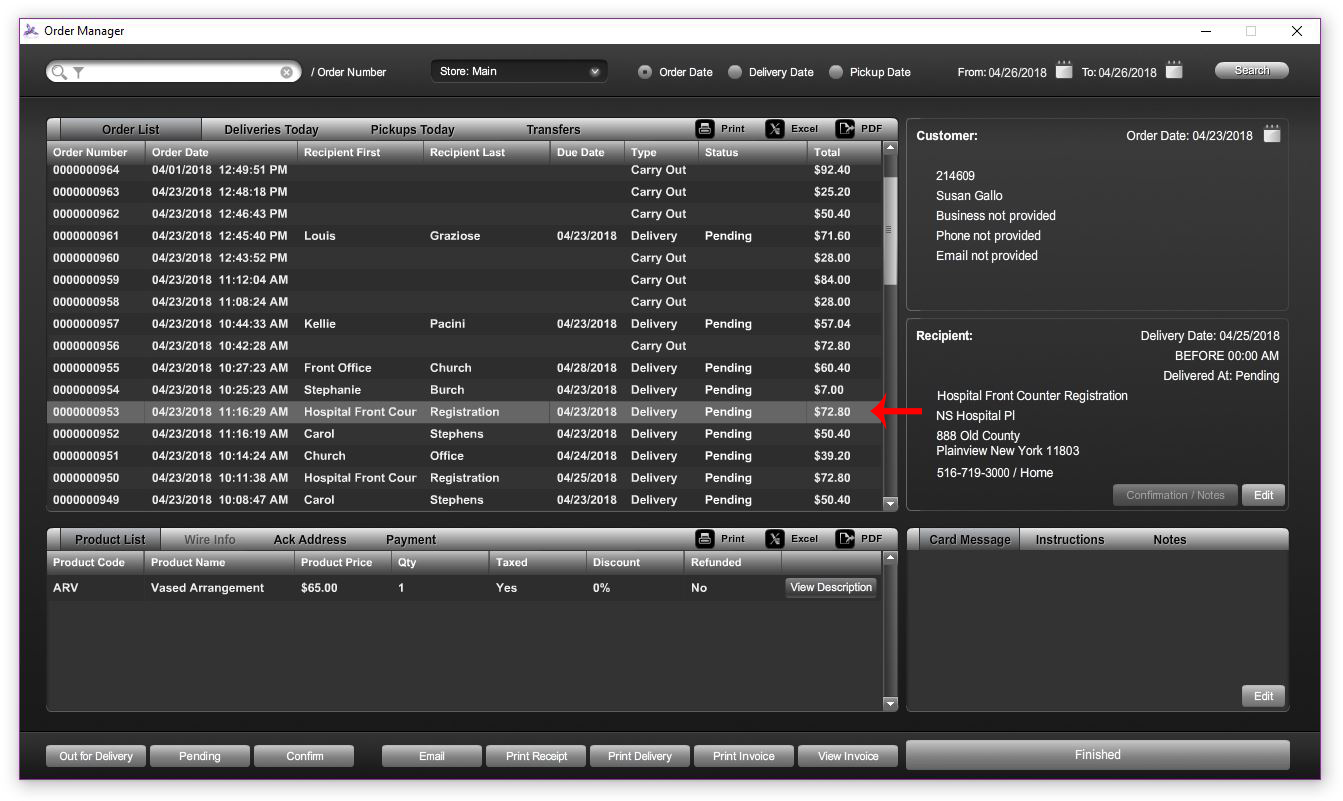Select the Pickup Date radio button
This screenshot has width=1343, height=801.
click(x=836, y=72)
